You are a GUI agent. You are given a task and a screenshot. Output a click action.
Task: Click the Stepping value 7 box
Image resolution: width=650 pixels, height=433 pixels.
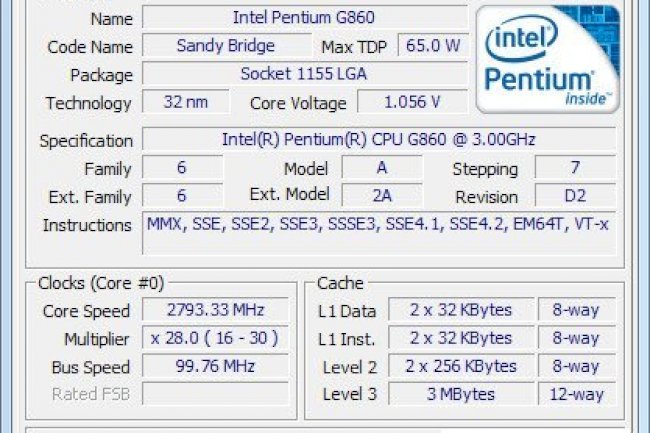(574, 168)
